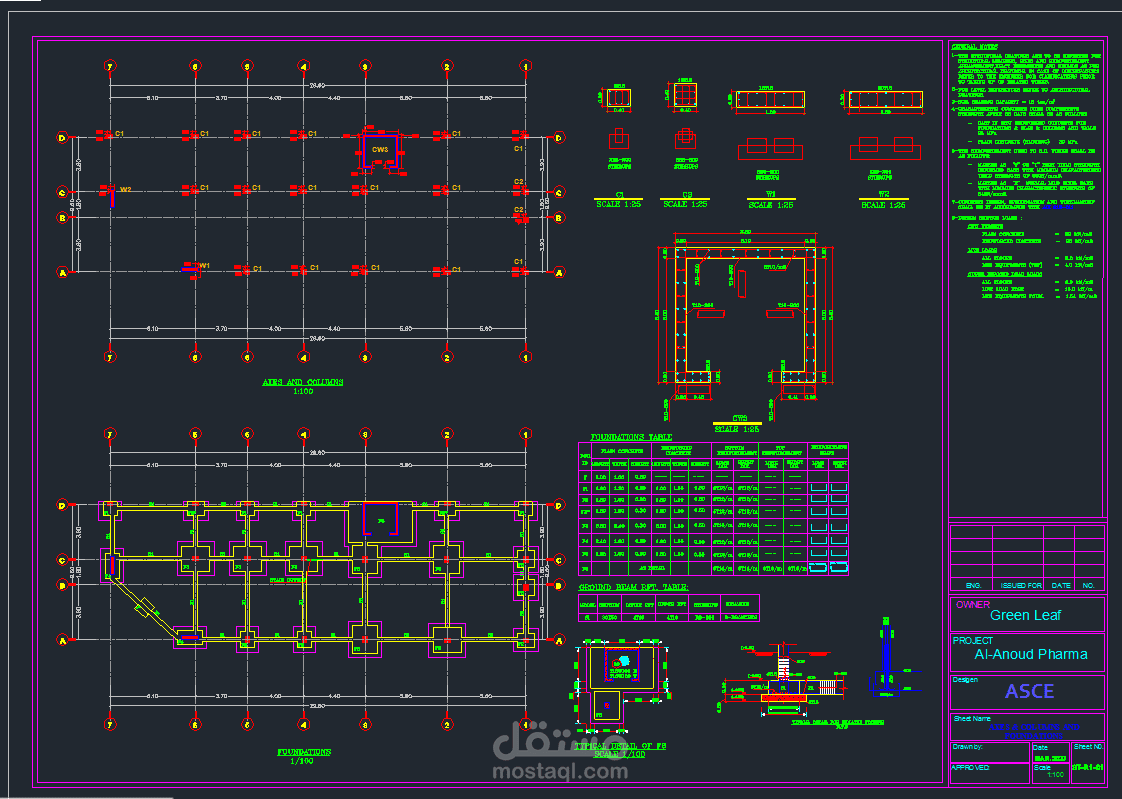
Task: Click the 'OWNER' label in the title block
Action: pyautogui.click(x=972, y=604)
